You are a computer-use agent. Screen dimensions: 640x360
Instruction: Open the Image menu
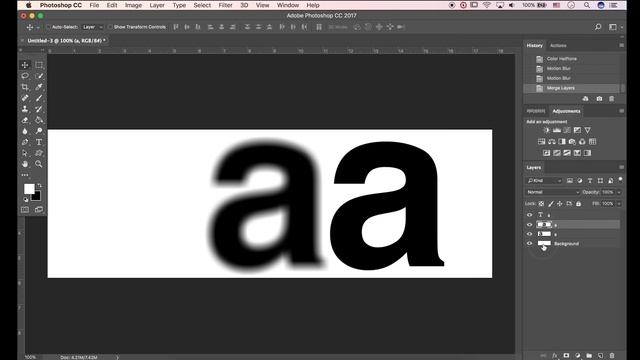click(133, 5)
